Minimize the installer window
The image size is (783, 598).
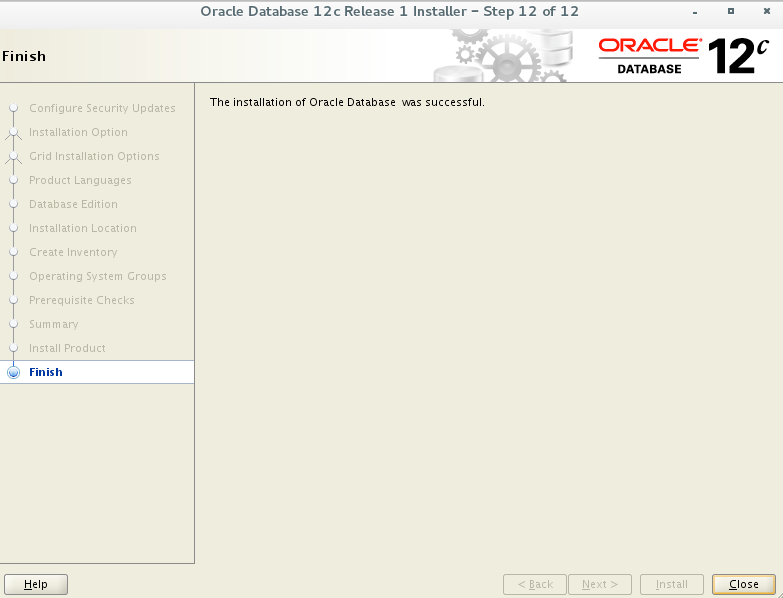coord(695,12)
